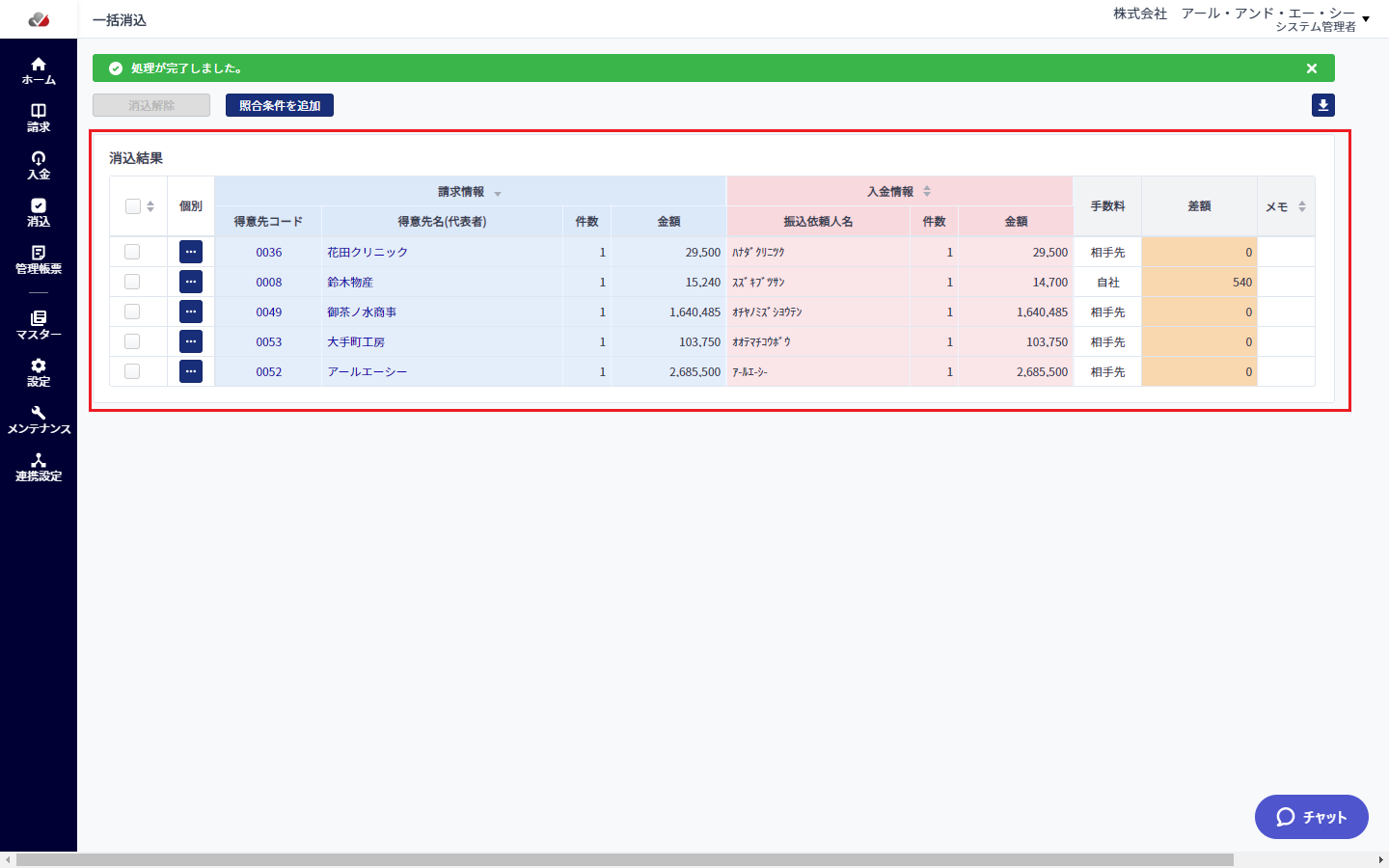
Task: Click the 得意先コード column header
Action: [x=268, y=222]
